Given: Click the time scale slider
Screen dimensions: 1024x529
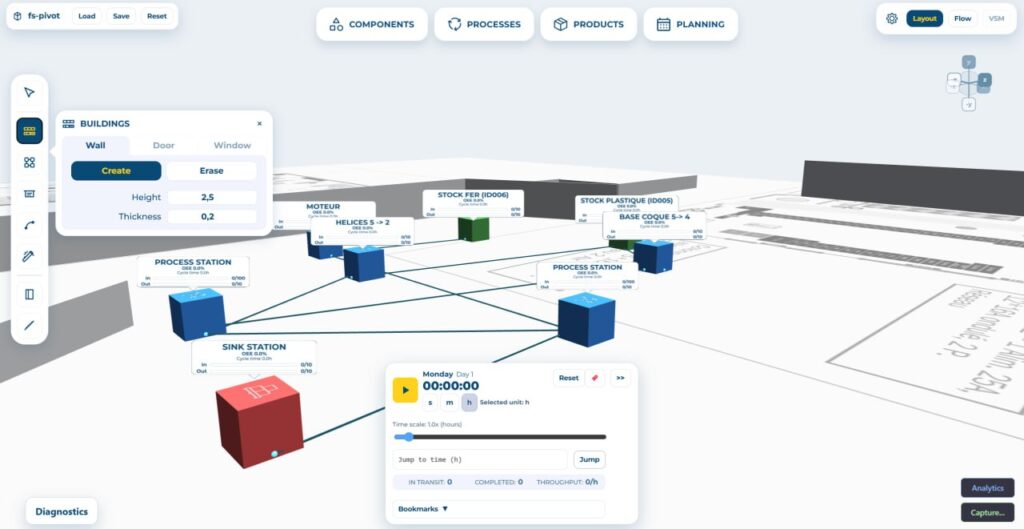Looking at the screenshot, I should click(500, 437).
